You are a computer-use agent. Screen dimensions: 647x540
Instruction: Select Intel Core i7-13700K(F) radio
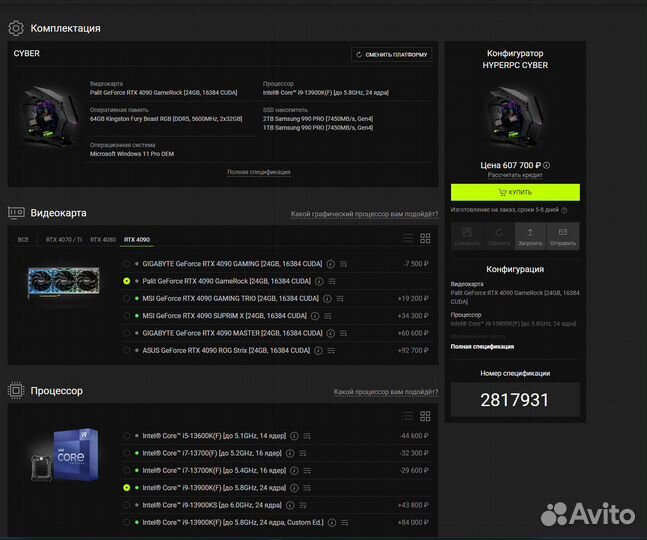(x=126, y=470)
